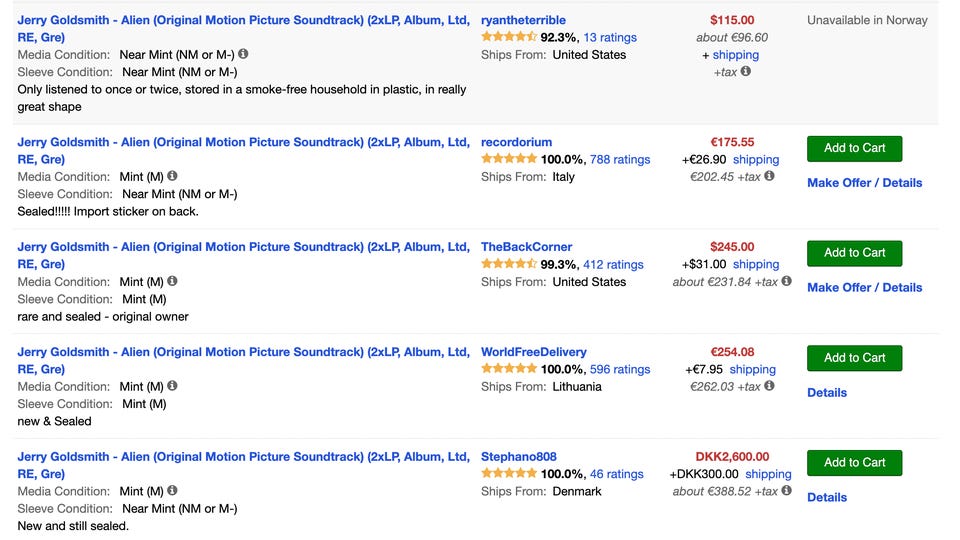Click shipping link under €254.08 price
The height and width of the screenshot is (540, 960).
click(752, 370)
